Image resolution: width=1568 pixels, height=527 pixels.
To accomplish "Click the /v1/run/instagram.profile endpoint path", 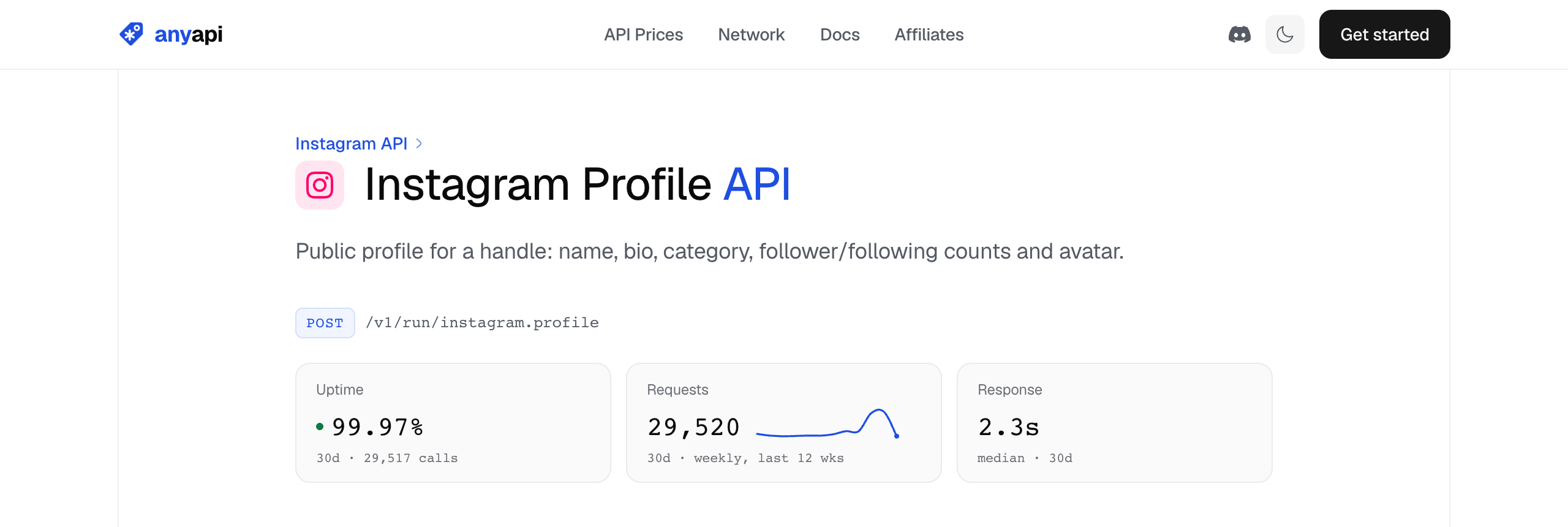I will pyautogui.click(x=482, y=323).
